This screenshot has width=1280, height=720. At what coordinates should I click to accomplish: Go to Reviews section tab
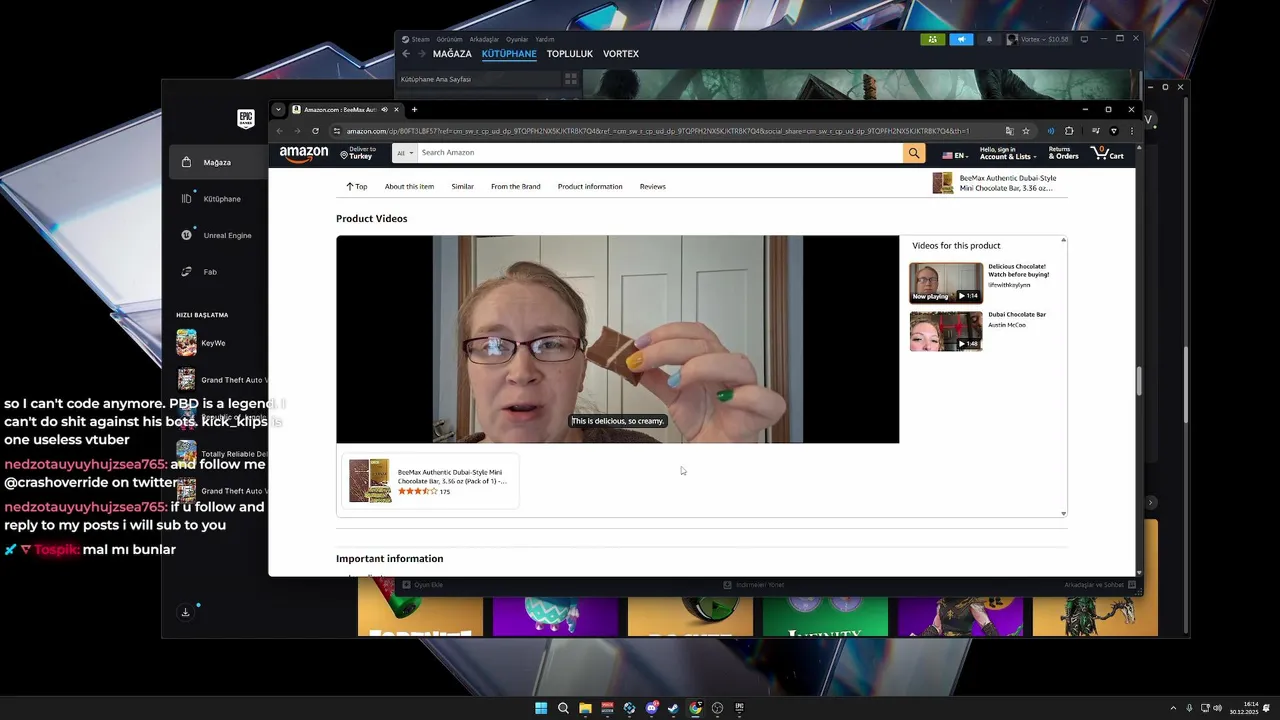tap(653, 187)
